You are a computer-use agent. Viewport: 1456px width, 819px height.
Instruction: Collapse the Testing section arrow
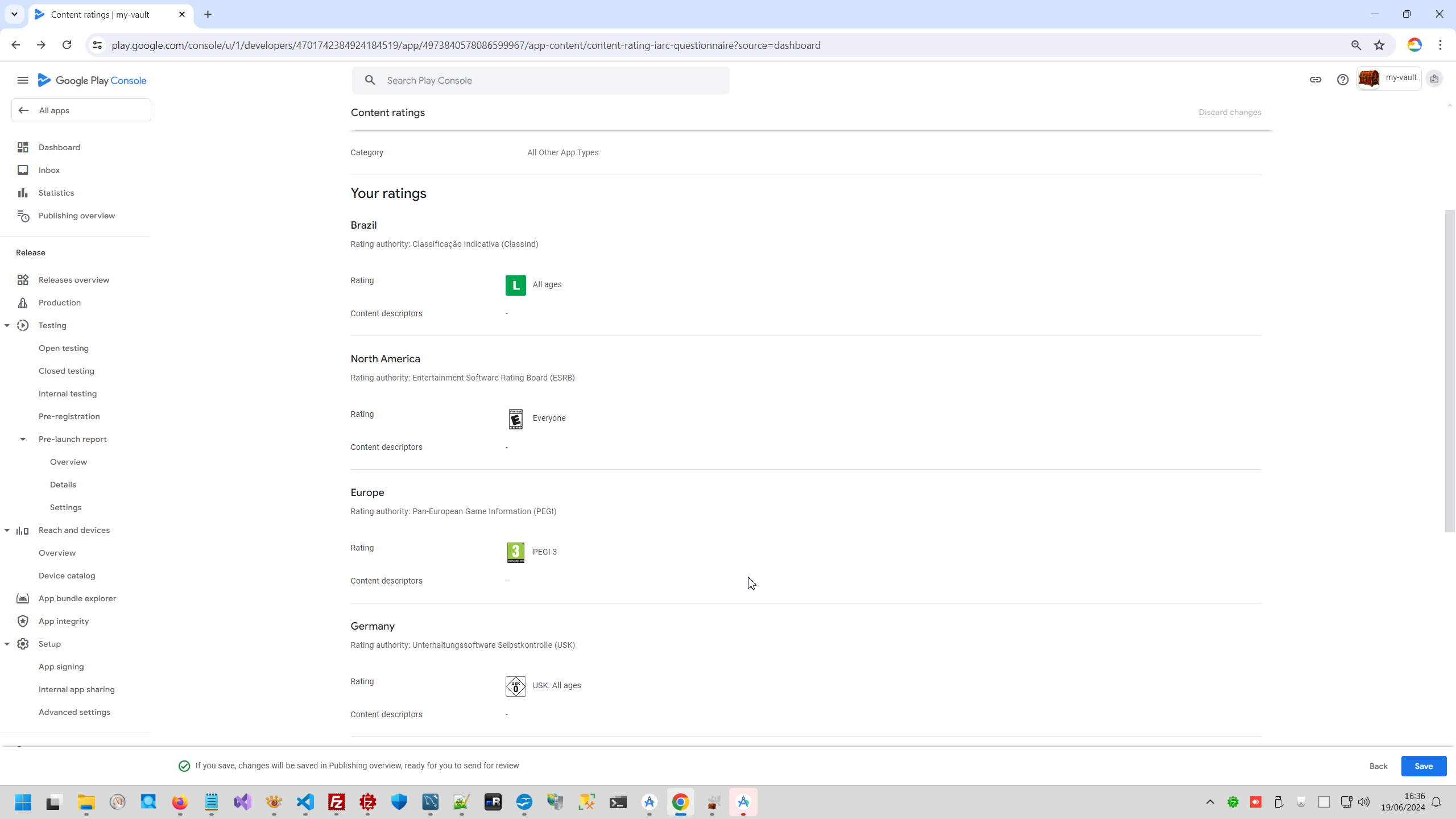coord(7,325)
